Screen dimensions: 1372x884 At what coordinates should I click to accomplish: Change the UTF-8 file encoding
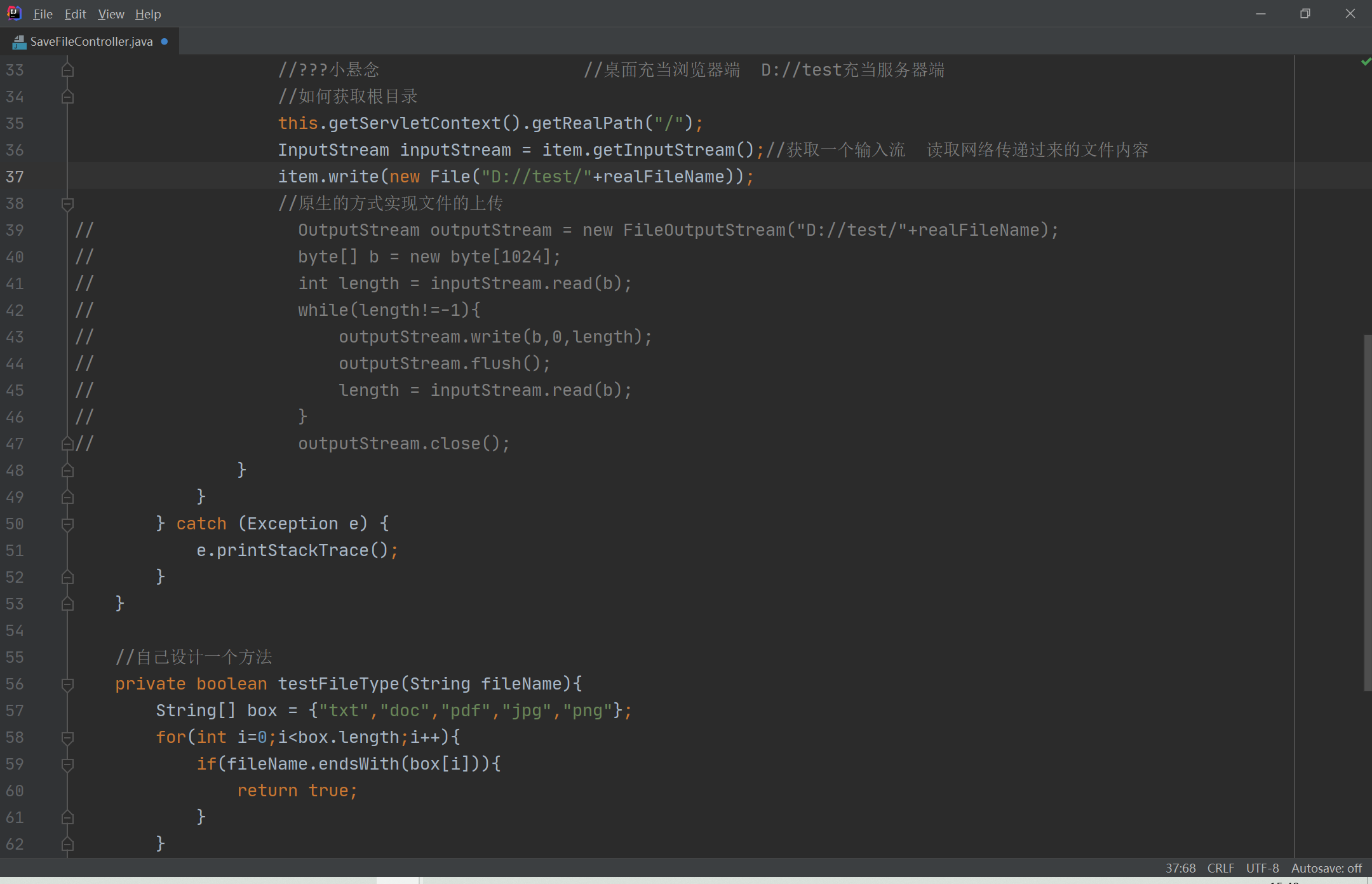[1262, 868]
